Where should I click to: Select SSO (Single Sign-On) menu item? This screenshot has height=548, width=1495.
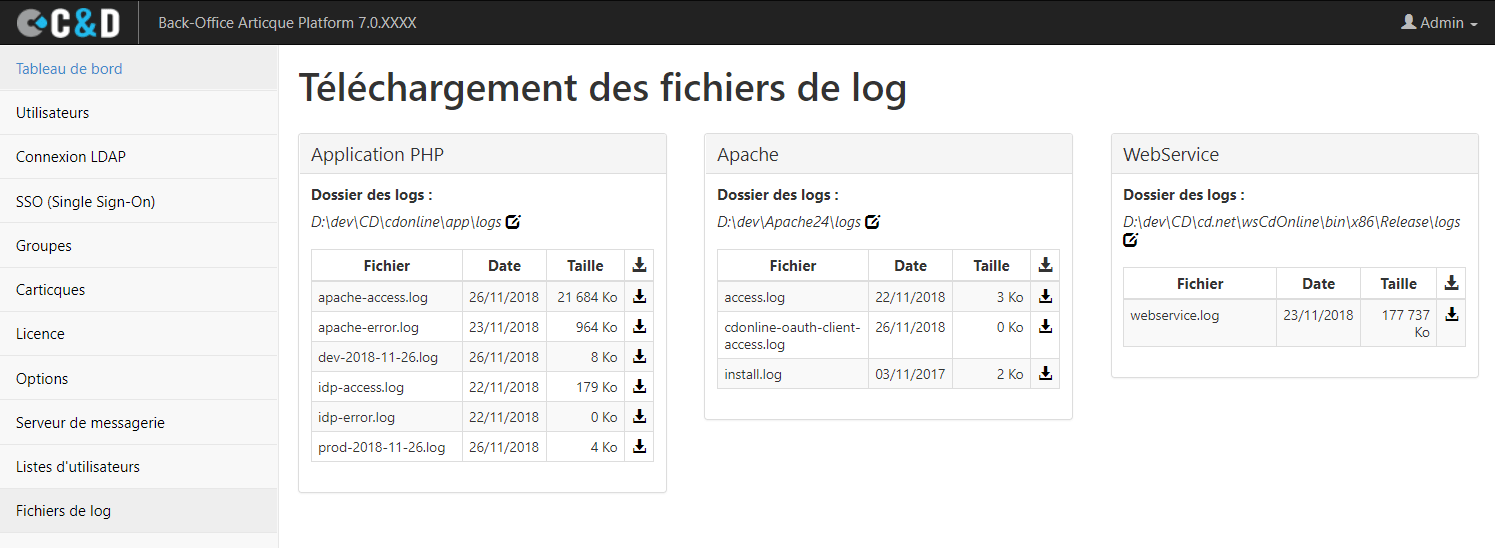click(85, 202)
